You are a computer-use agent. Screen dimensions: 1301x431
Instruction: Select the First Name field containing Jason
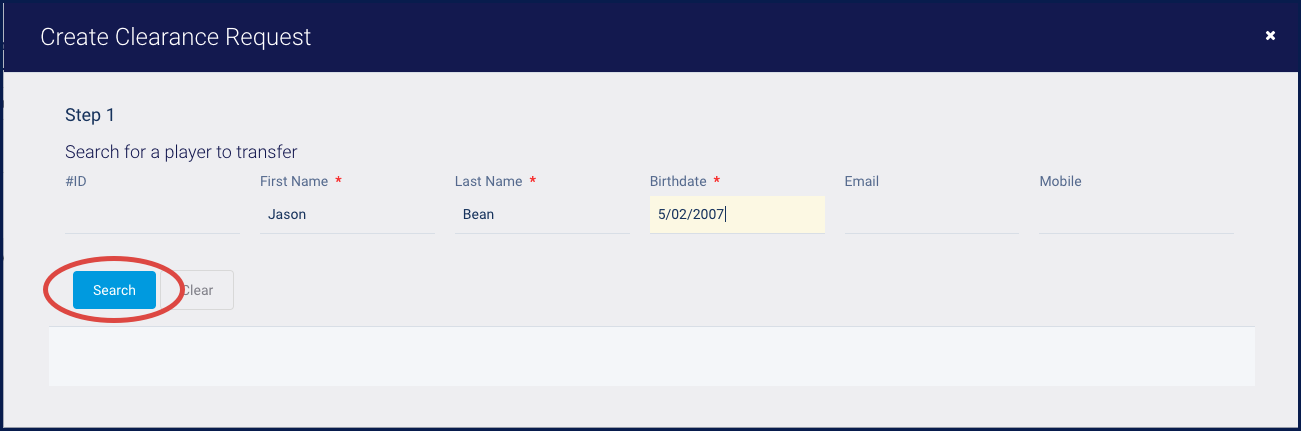[x=347, y=214]
